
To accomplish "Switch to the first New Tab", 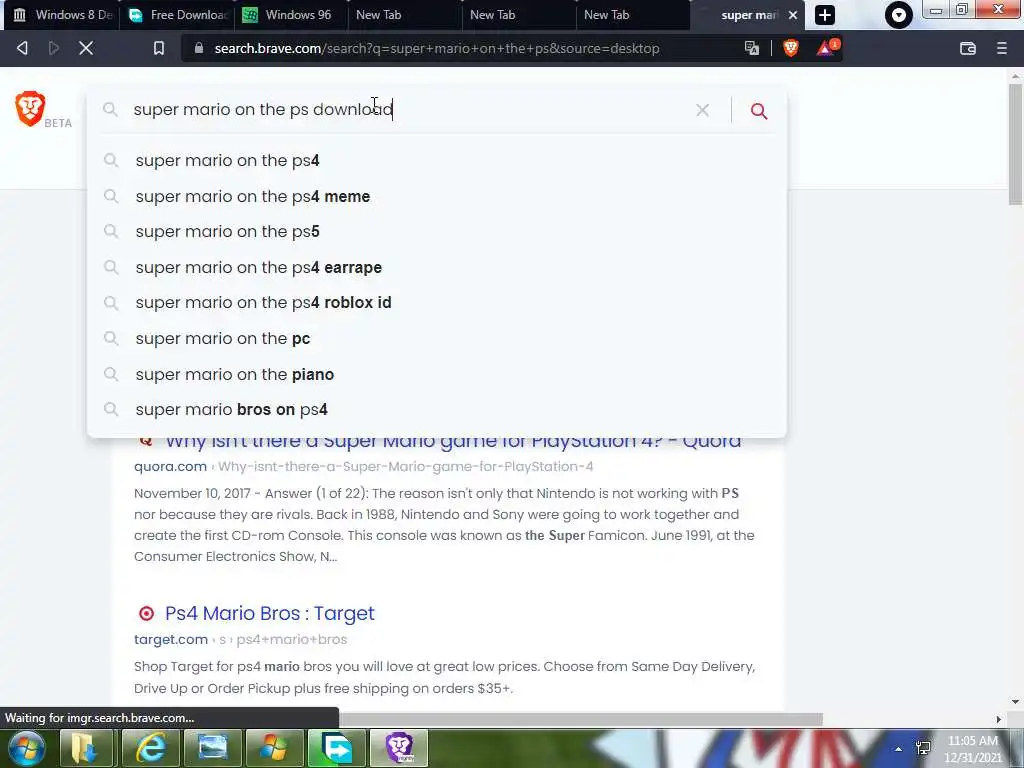I will [x=406, y=15].
